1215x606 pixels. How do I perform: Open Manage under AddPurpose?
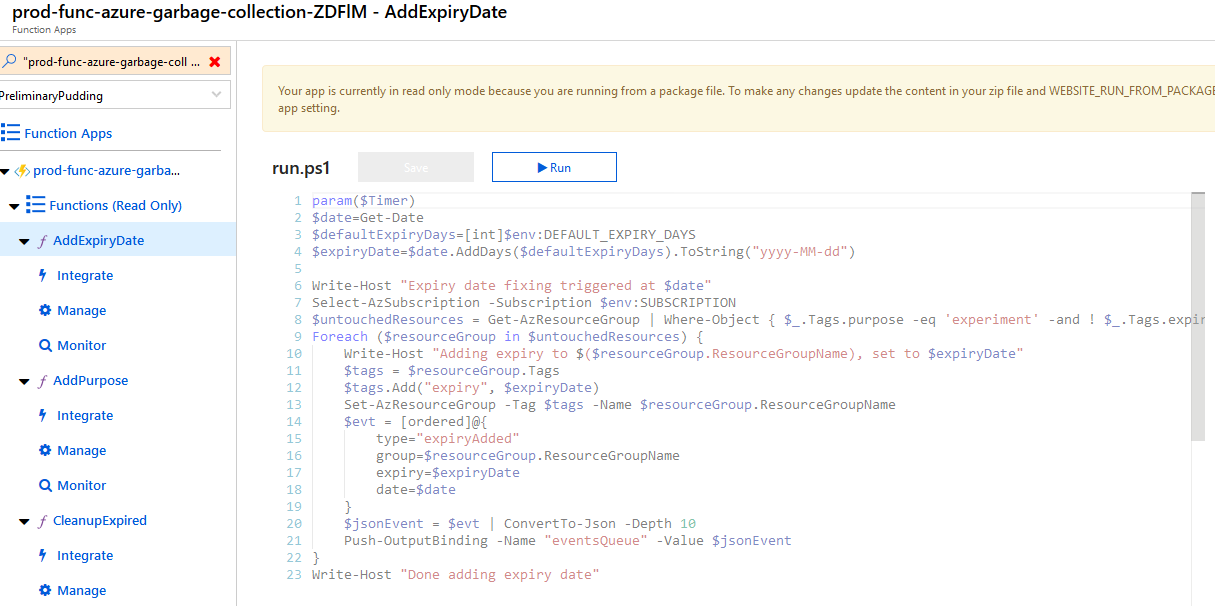82,450
